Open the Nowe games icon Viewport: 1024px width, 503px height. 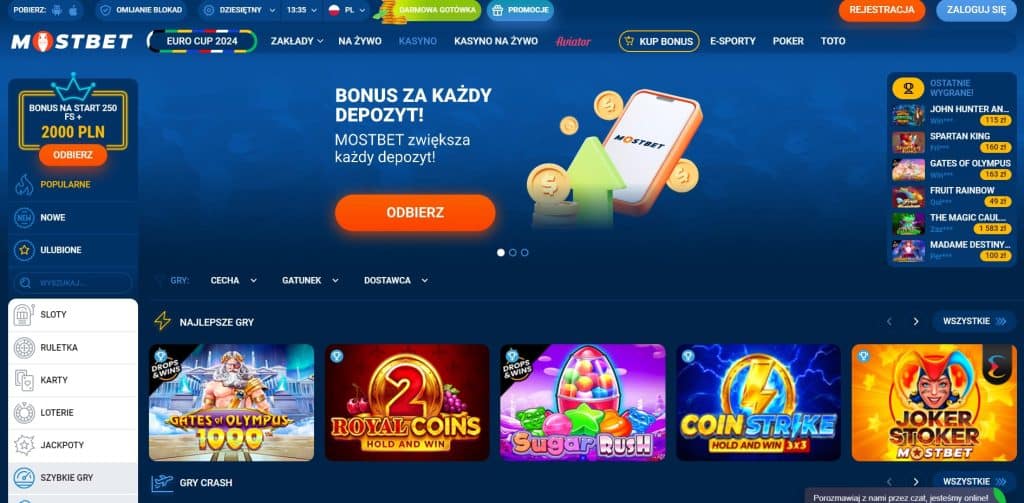[x=24, y=218]
